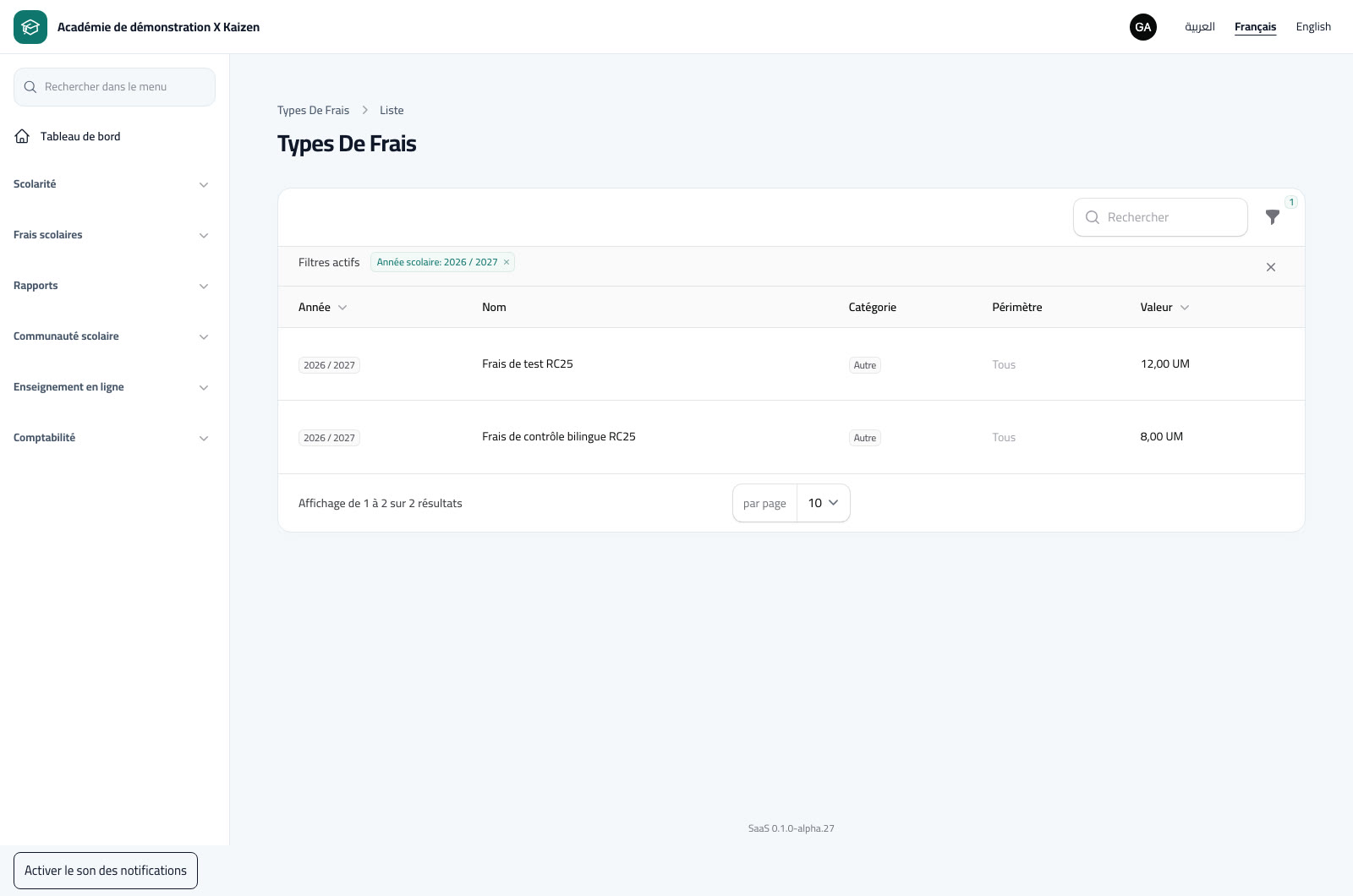Click the Périmètre column header

coord(1016,307)
